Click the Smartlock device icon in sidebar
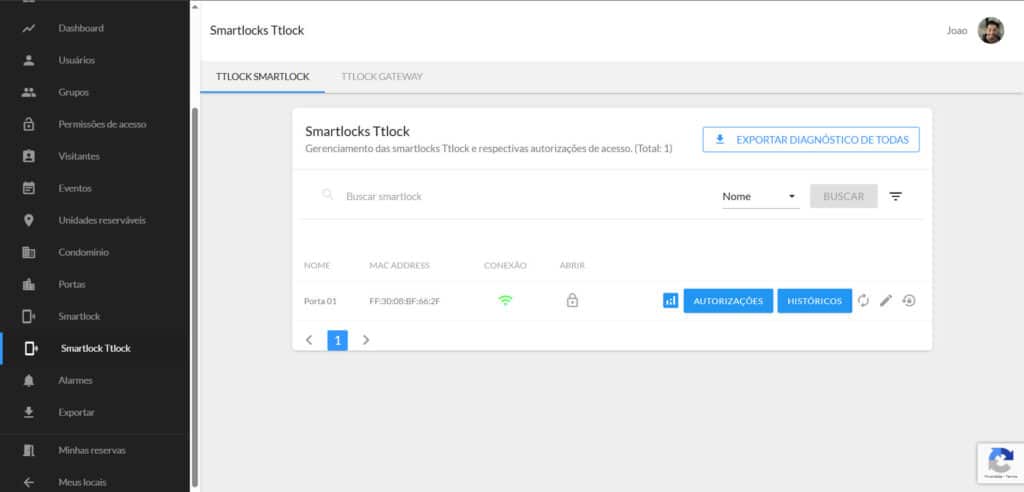This screenshot has width=1024, height=492. point(29,316)
